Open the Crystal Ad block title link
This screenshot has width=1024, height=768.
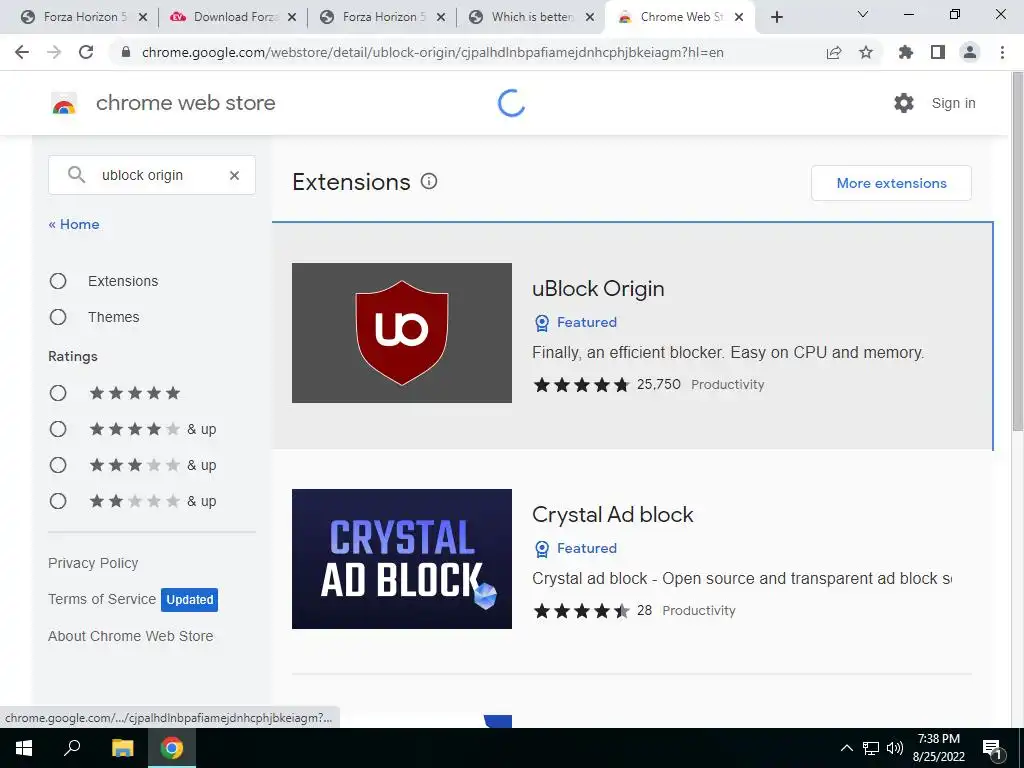click(613, 515)
